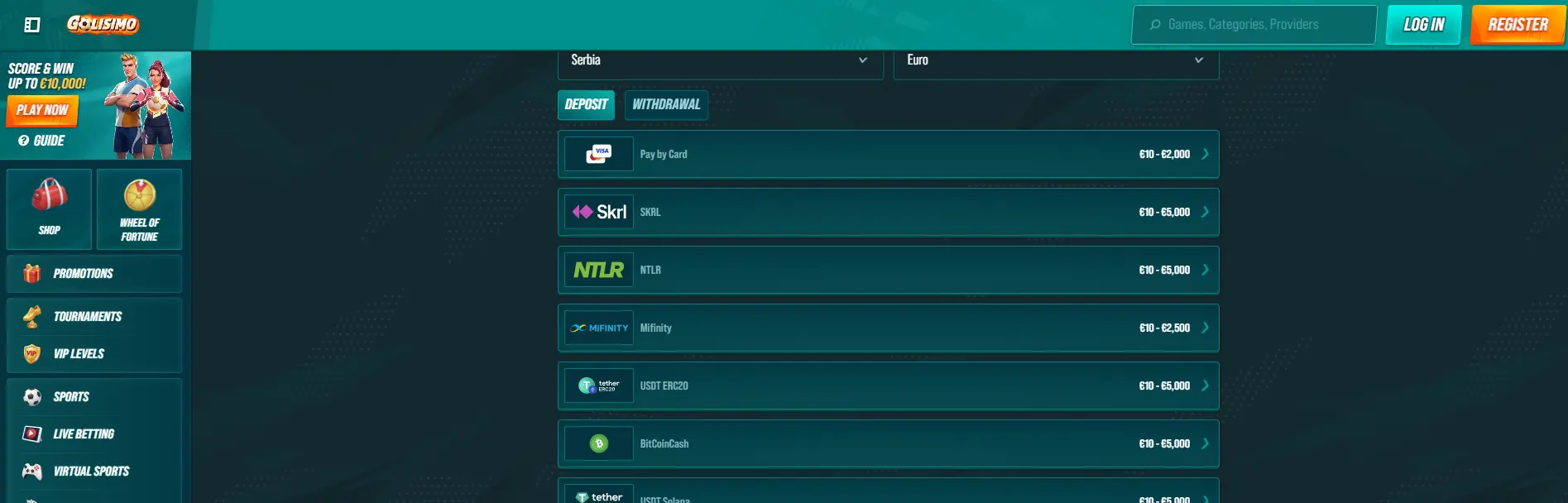The image size is (1568, 503).
Task: Collapse the sidebar with the panel icon
Action: 32,25
